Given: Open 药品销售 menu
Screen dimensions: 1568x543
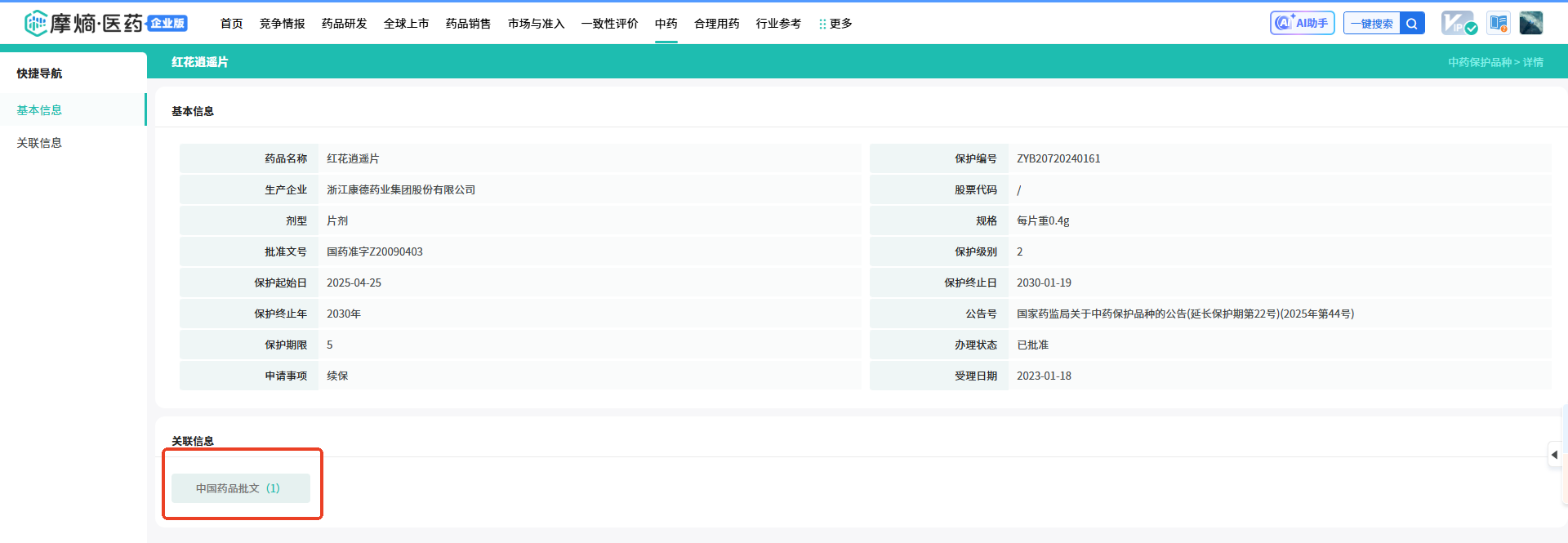Looking at the screenshot, I should [469, 24].
